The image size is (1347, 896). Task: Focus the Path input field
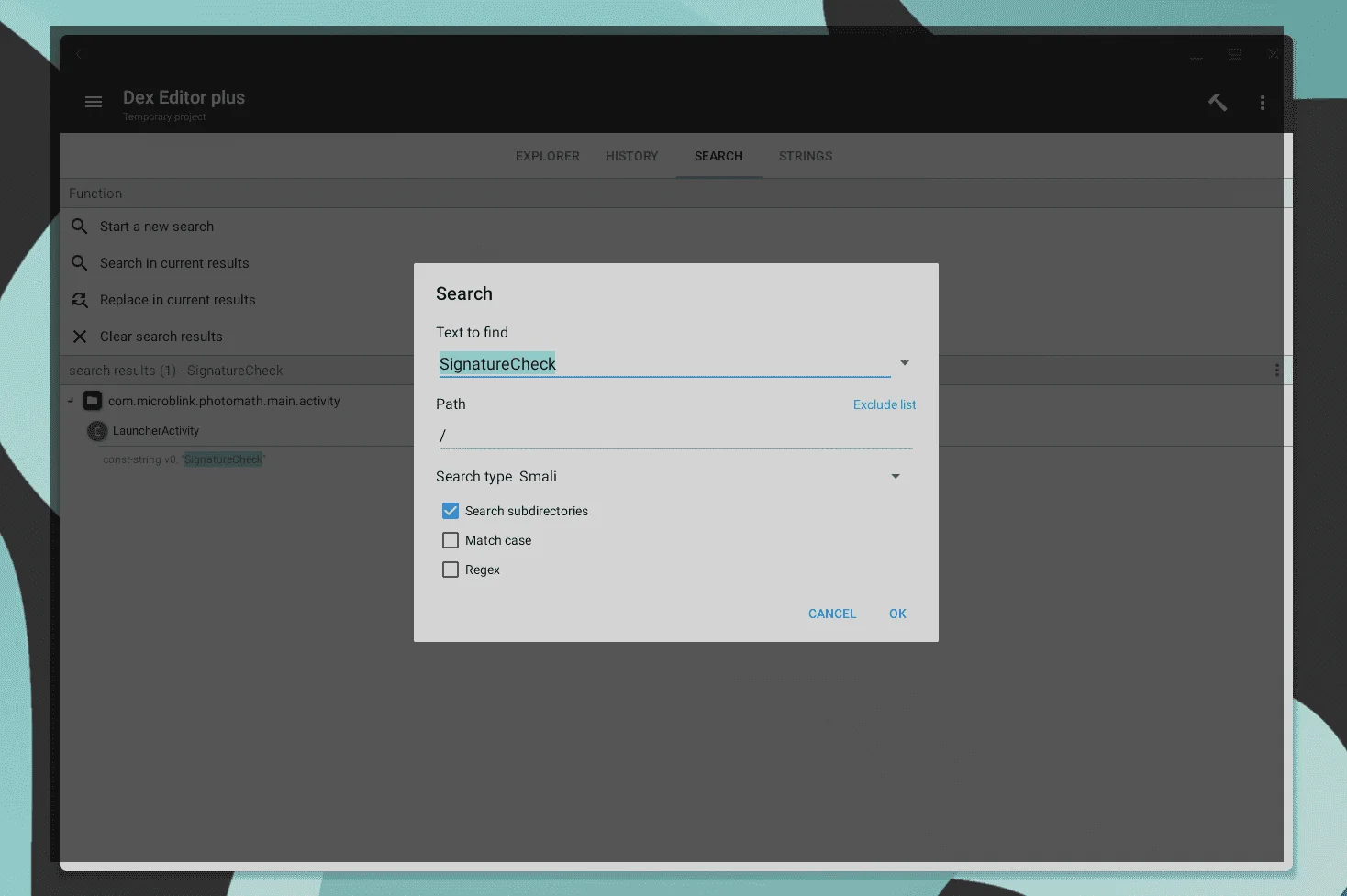[x=676, y=436]
